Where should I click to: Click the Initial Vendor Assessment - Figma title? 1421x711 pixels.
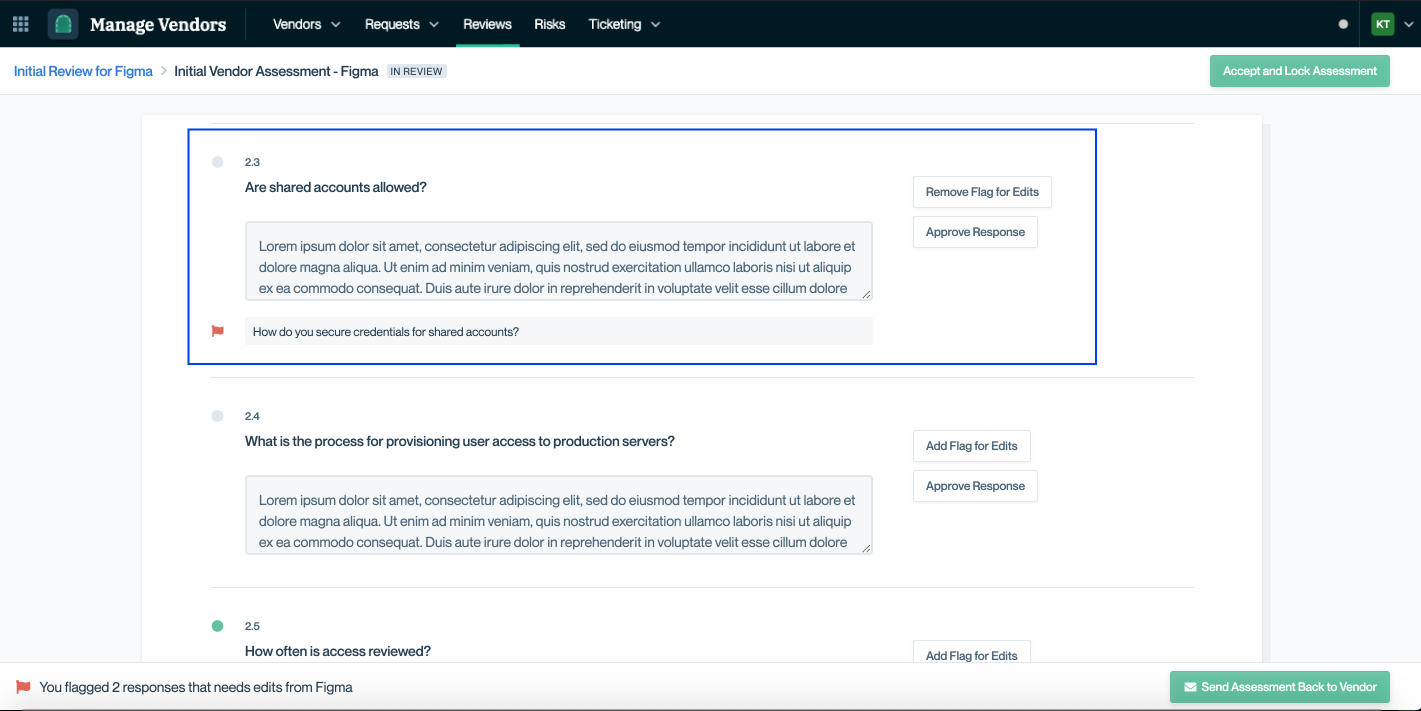(x=276, y=71)
